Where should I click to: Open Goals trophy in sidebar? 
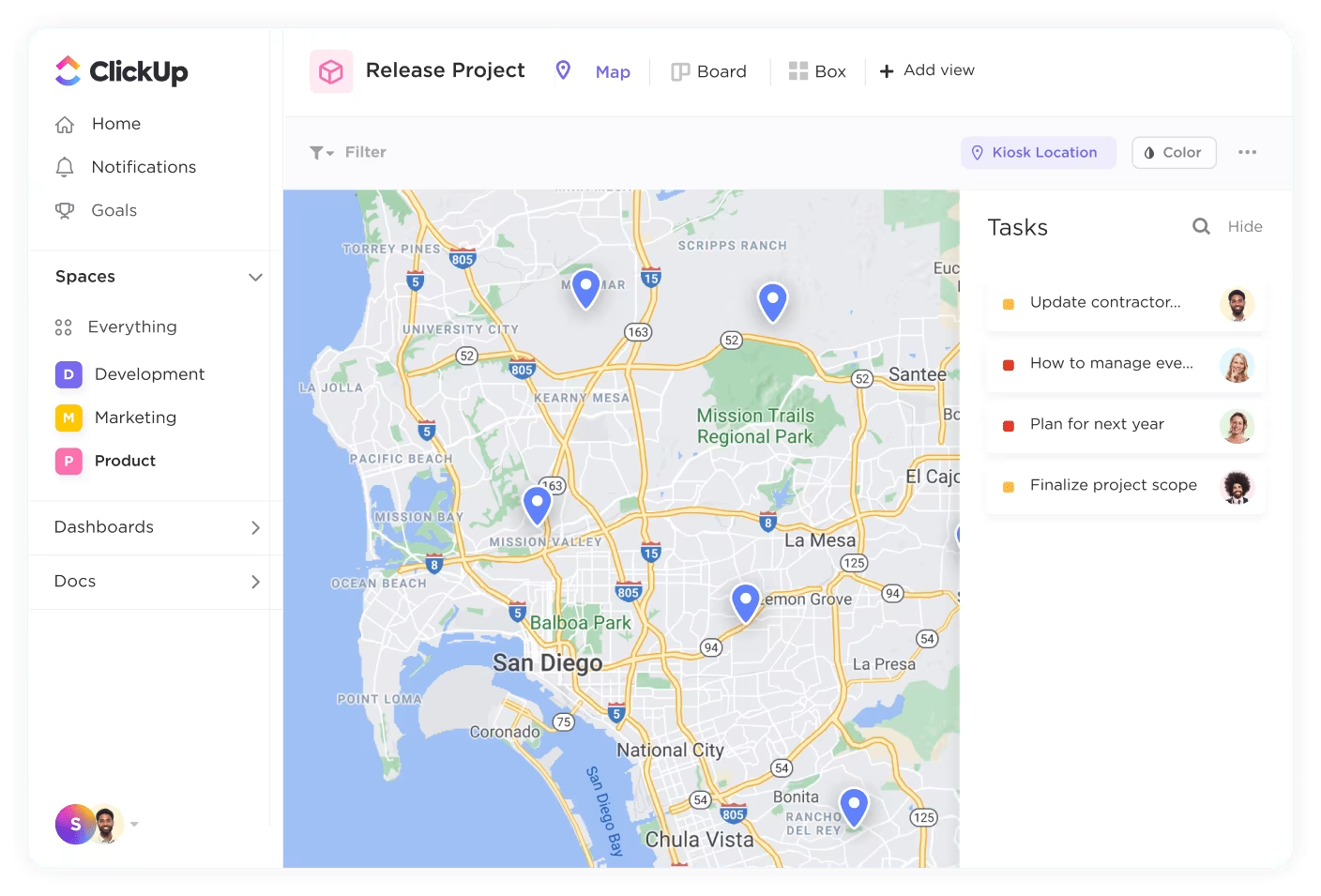point(65,211)
